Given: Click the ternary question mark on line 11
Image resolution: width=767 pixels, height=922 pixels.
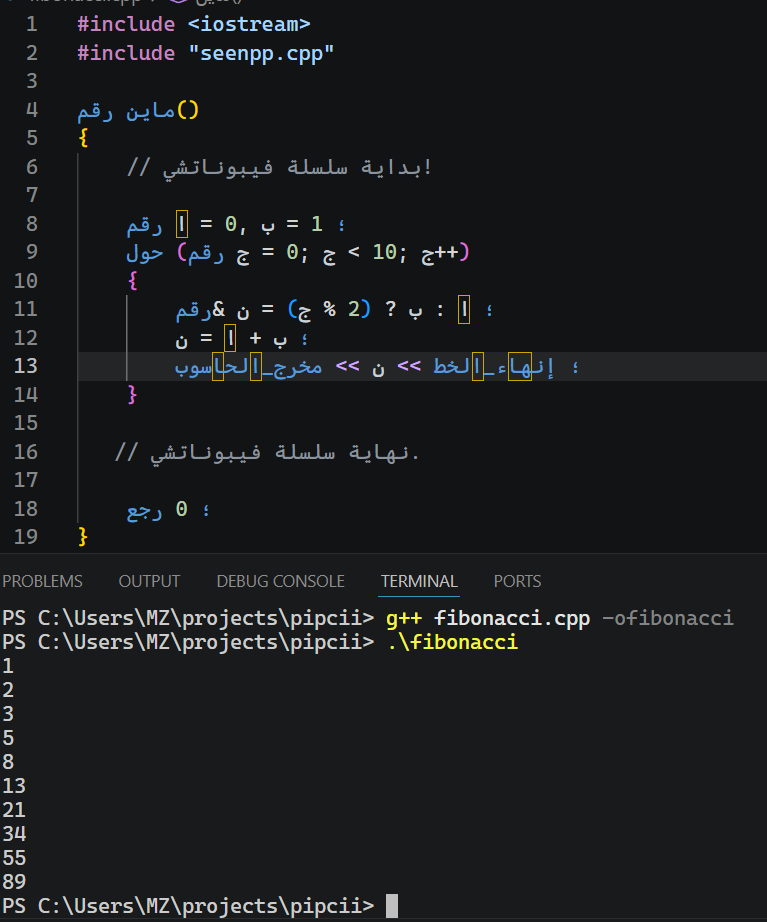Looking at the screenshot, I should (x=391, y=309).
